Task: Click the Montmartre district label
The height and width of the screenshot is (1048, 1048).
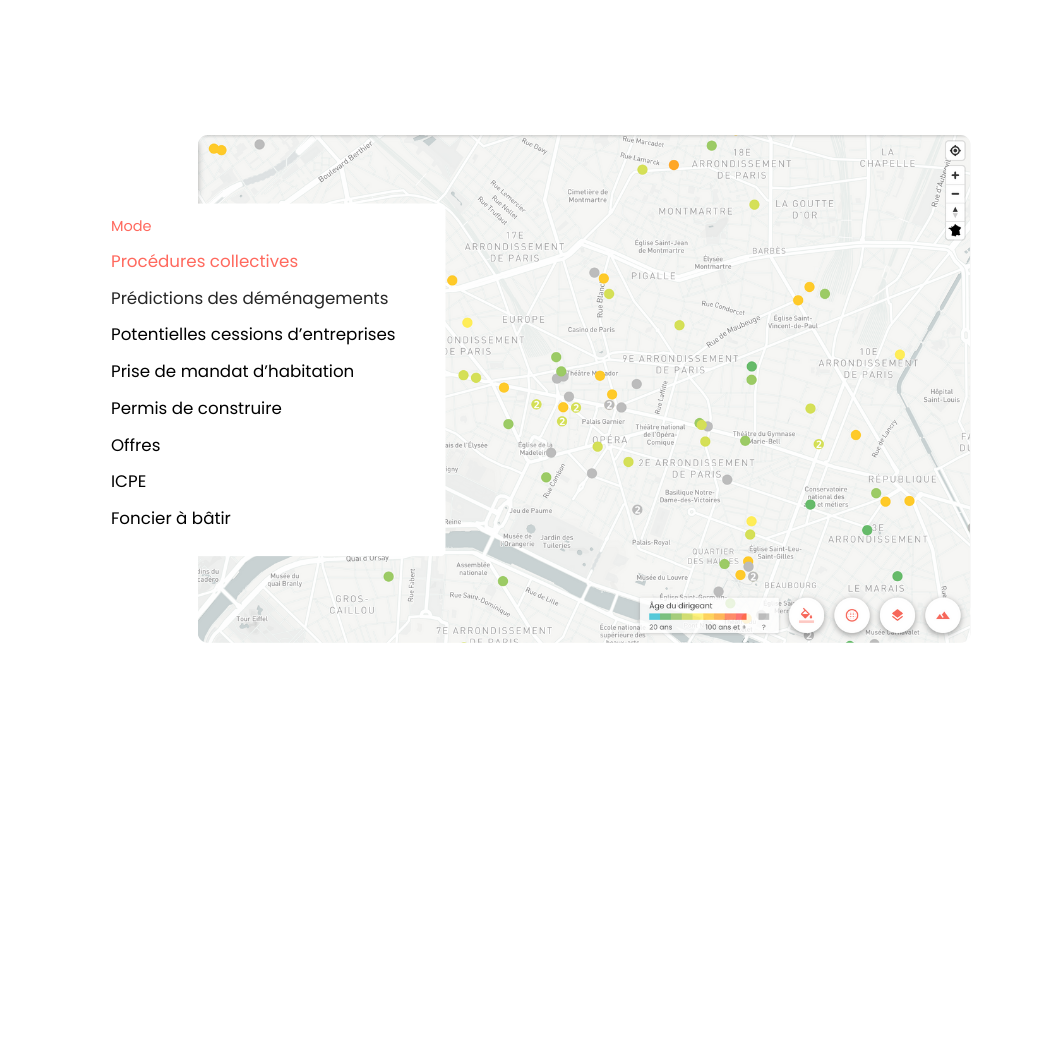Action: [x=695, y=211]
